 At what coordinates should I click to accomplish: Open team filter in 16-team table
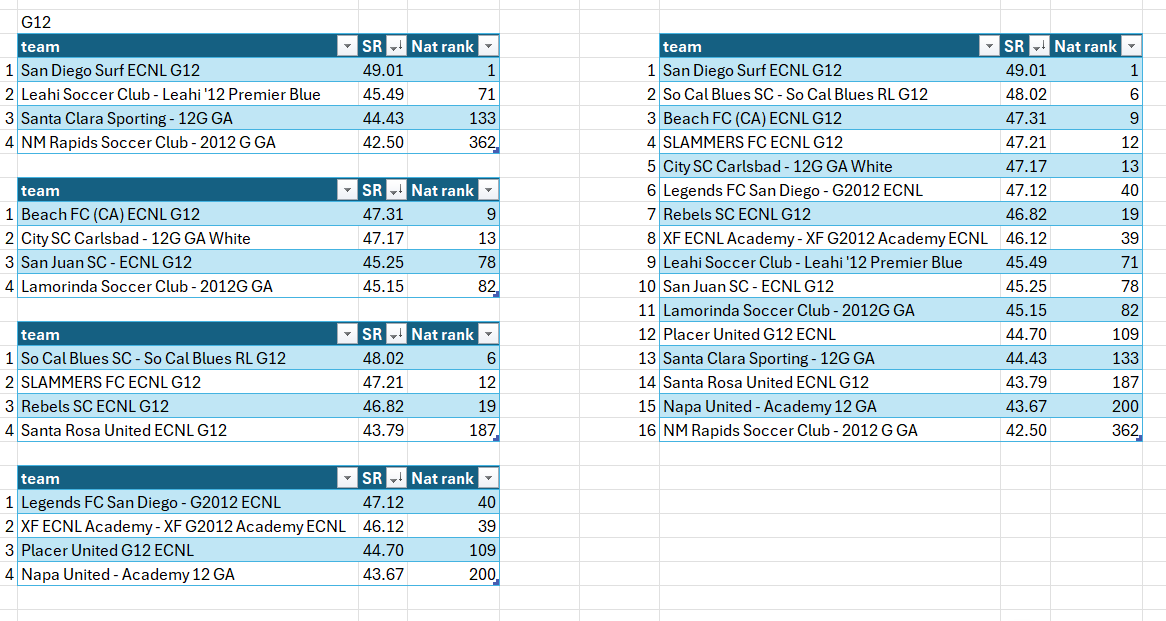tap(988, 46)
